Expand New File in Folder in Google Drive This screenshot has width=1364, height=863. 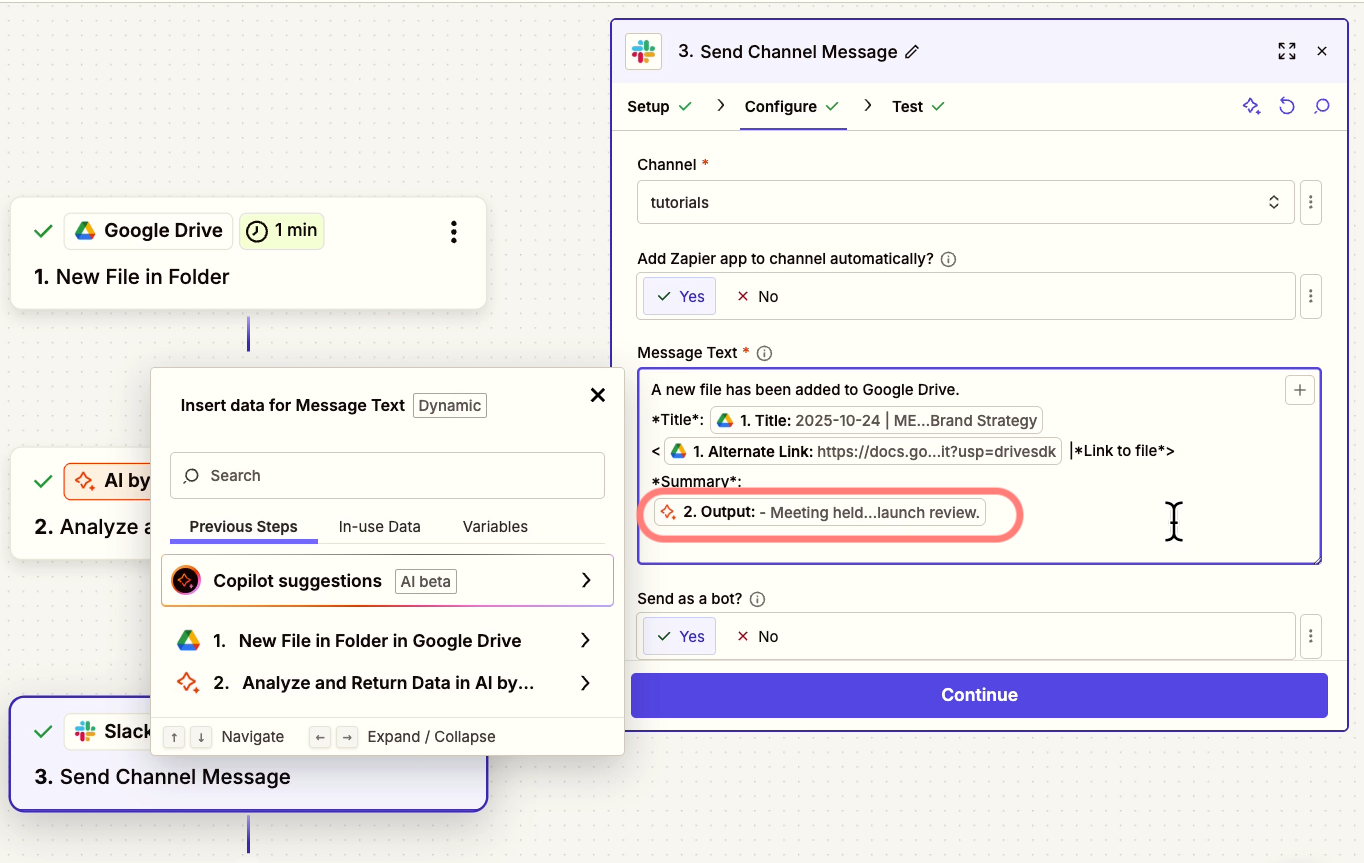pos(387,641)
